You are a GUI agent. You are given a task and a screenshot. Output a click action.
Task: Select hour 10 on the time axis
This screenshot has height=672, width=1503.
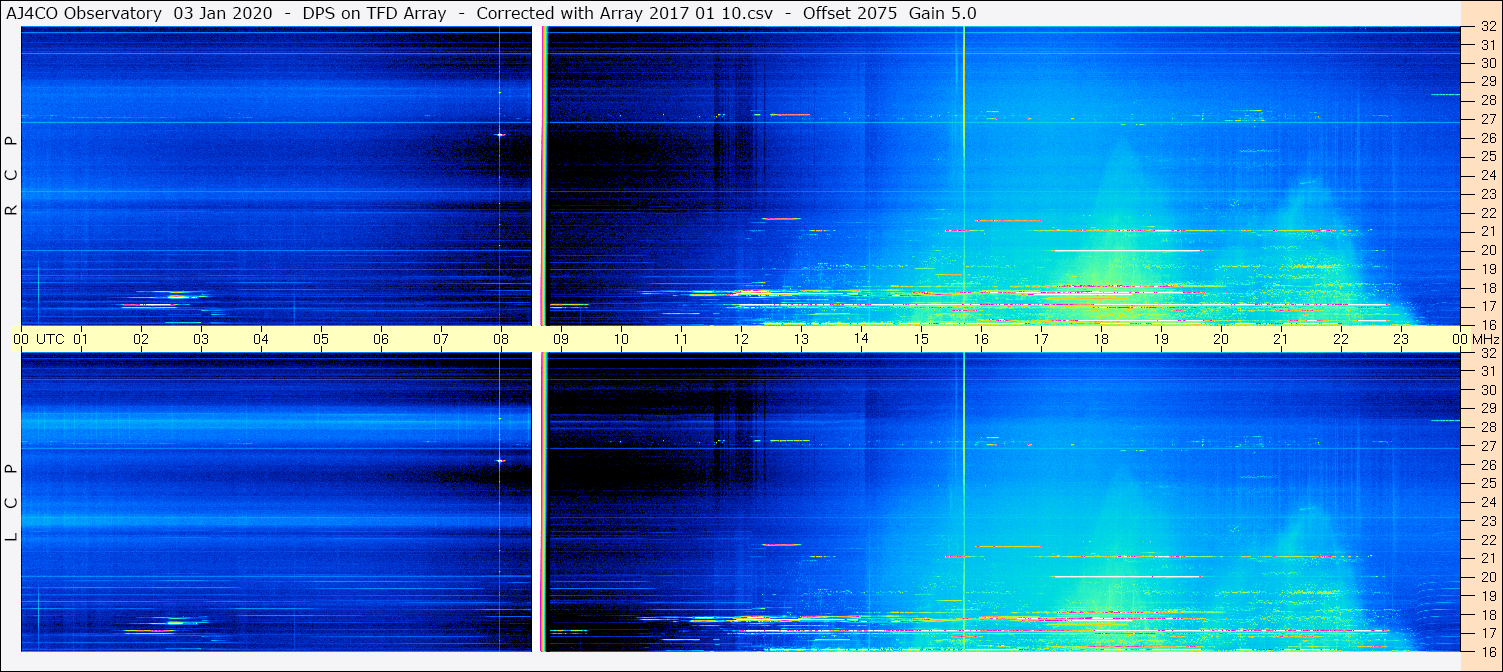click(x=621, y=339)
